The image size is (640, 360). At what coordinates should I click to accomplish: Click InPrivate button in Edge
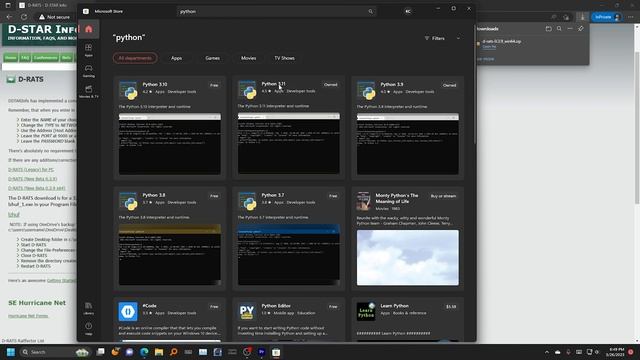point(607,17)
